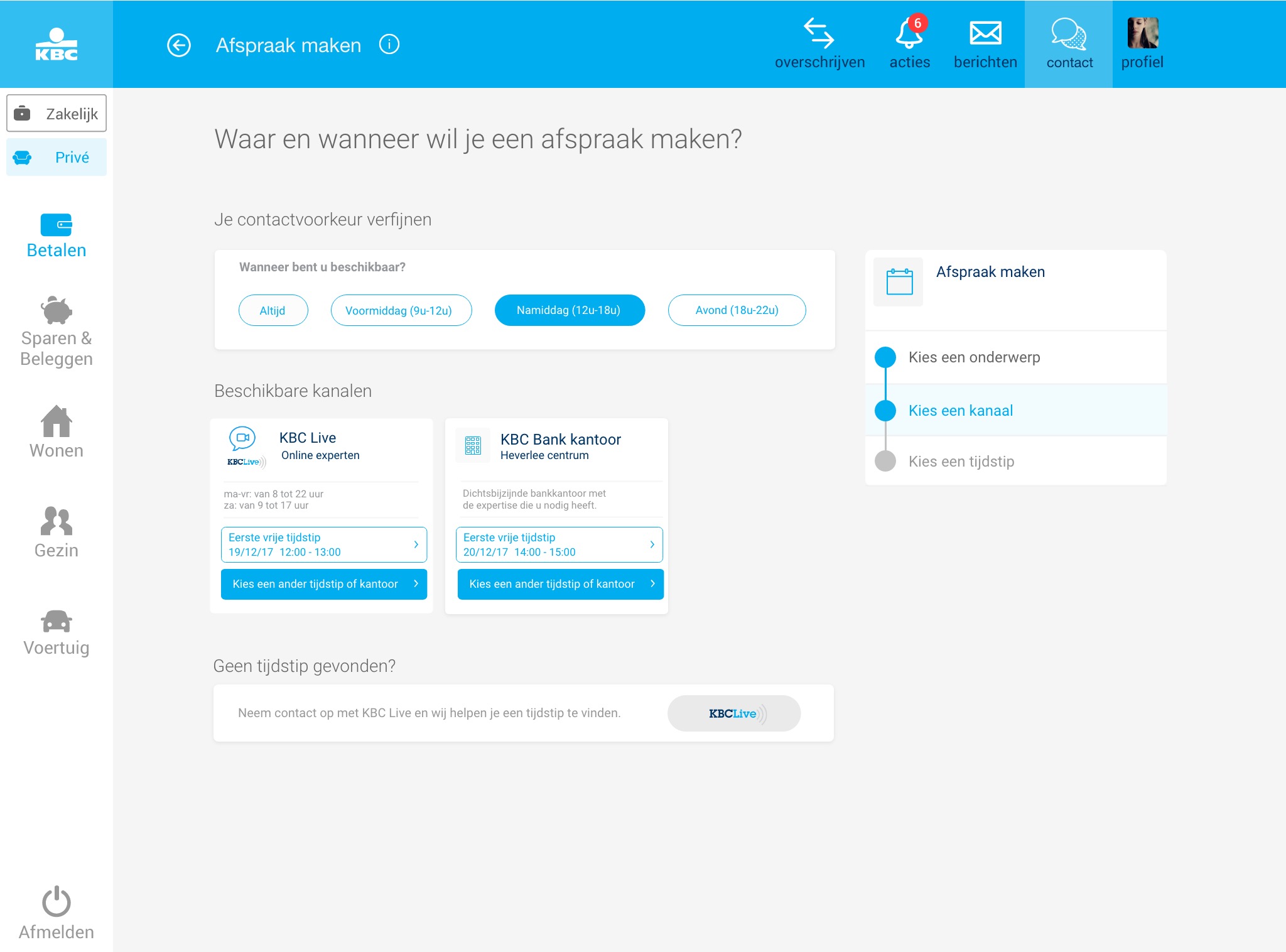Pick another time under KBC Live

(324, 584)
